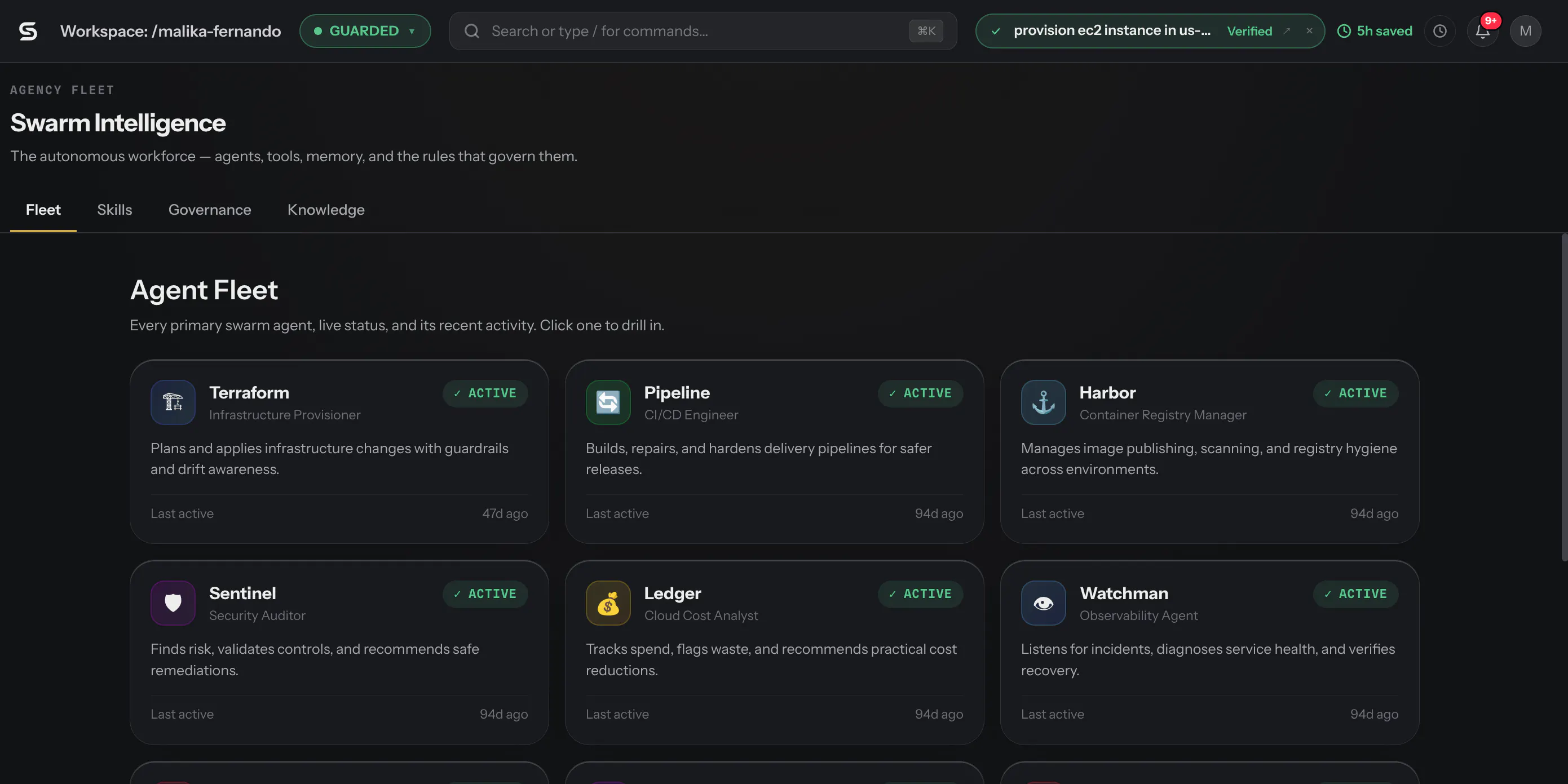Viewport: 1568px width, 784px height.
Task: Click the S logo in the header
Action: click(x=28, y=31)
